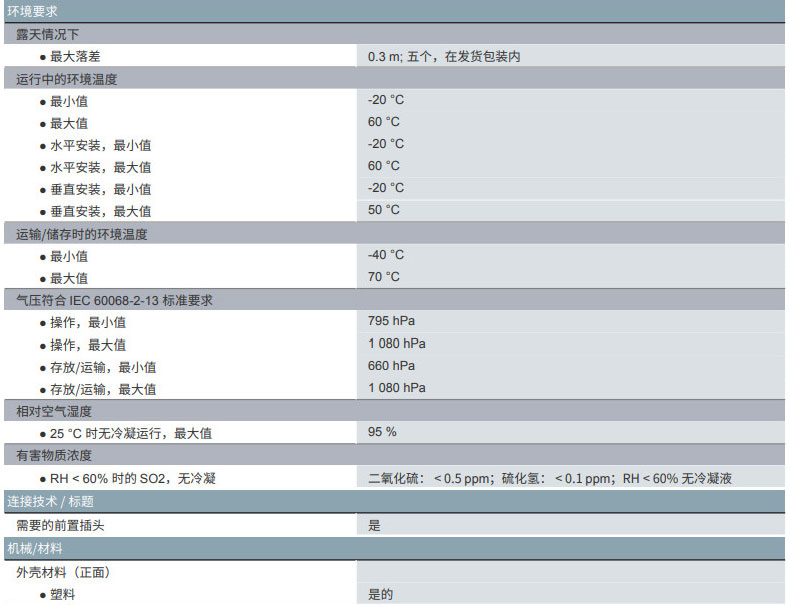Select the 机械/材料 section header
790x605 pixels.
pos(35,548)
